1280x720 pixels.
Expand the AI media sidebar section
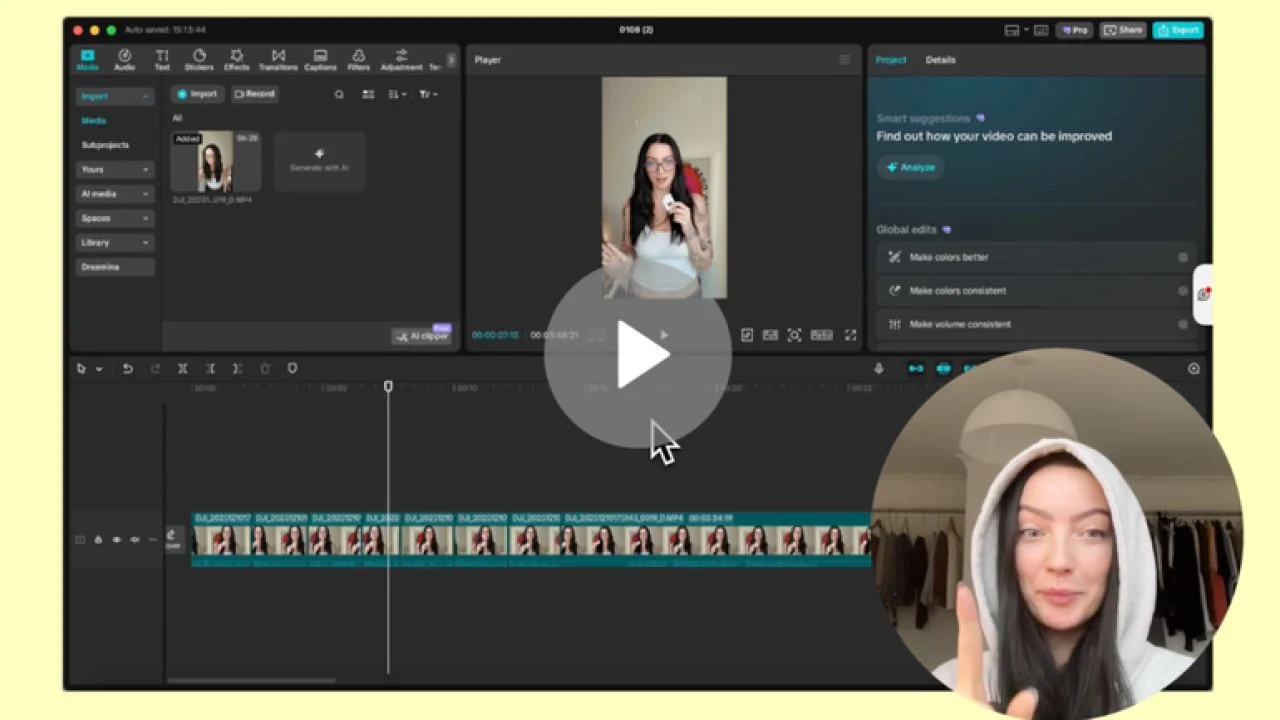[115, 194]
